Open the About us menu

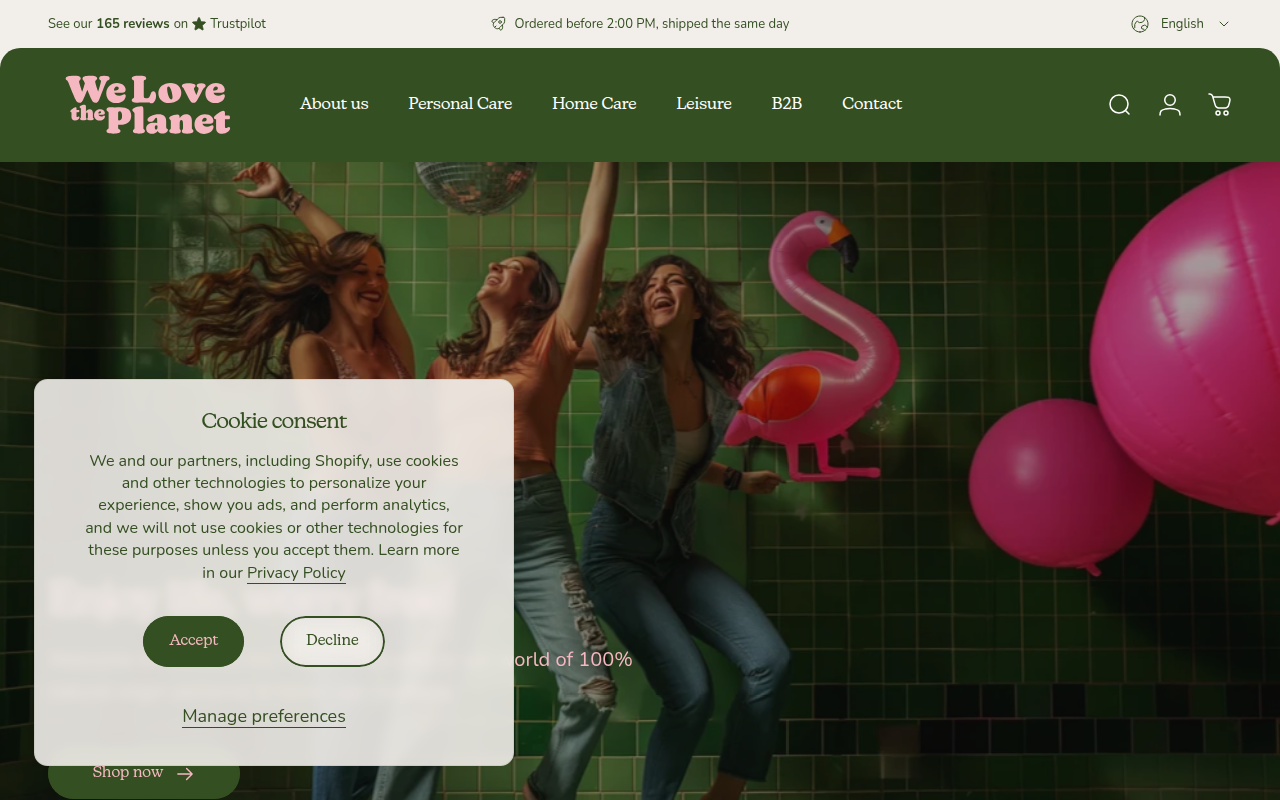(x=334, y=104)
